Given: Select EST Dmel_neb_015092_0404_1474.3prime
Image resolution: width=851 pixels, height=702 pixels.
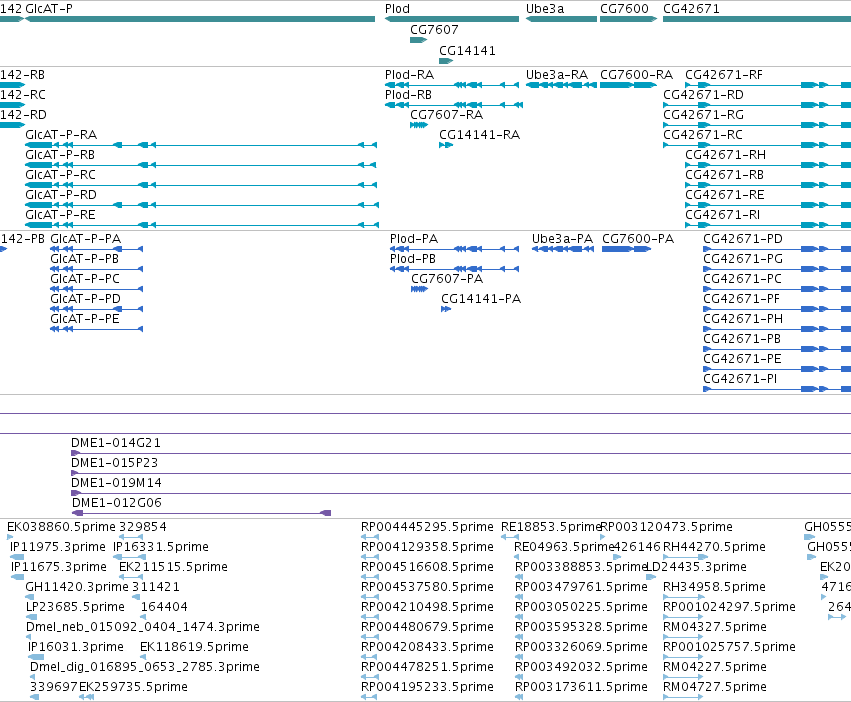Looking at the screenshot, I should tap(143, 627).
